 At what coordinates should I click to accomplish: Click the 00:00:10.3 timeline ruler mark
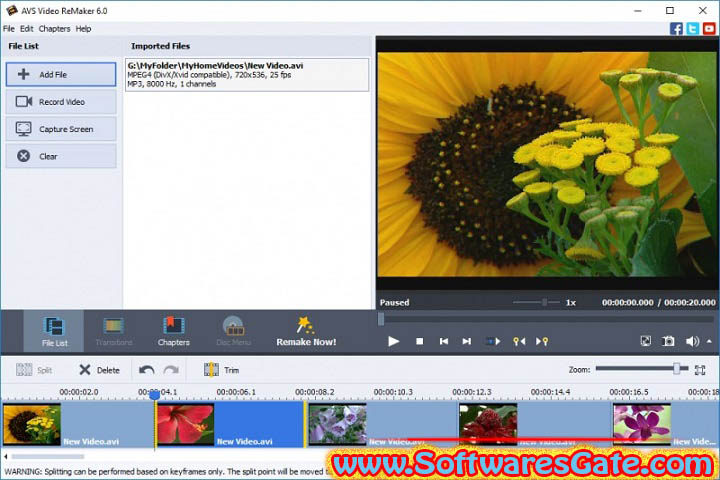[393, 392]
